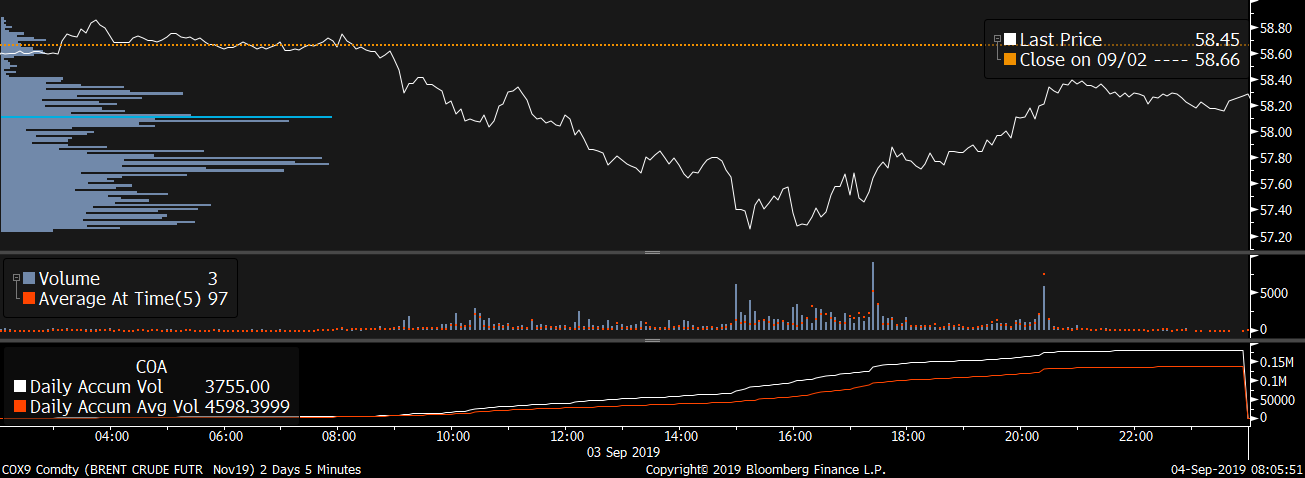
Task: Click the 57.60 price axis label
Action: coord(1277,184)
